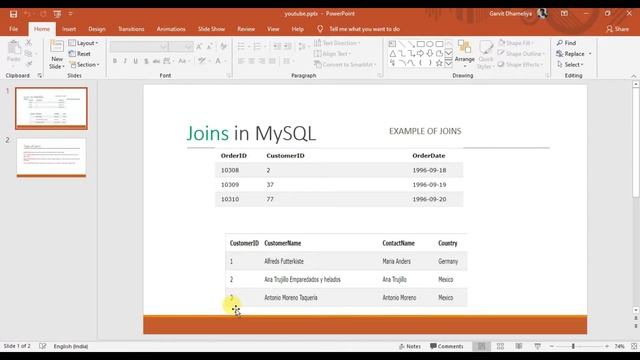Click Fit slide to window icon
Screen dimensions: 640x360
point(634,346)
